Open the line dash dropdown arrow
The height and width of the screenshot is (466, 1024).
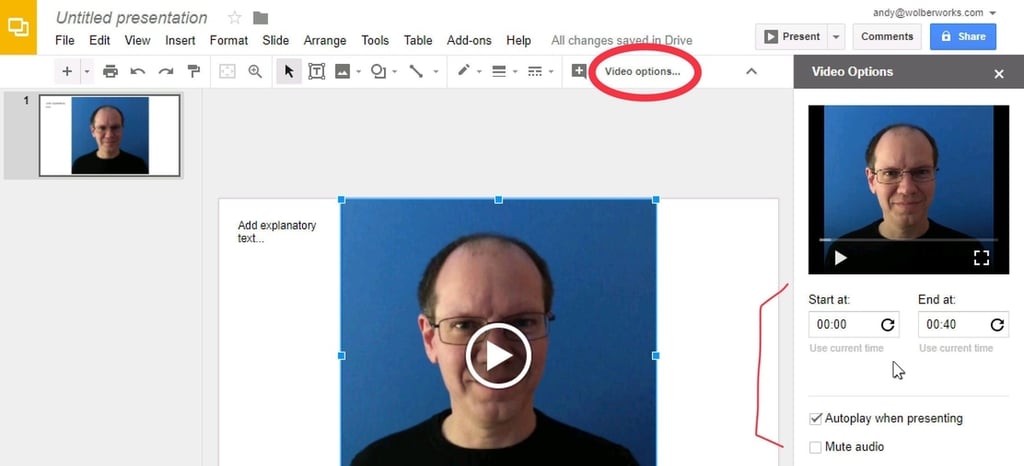coord(551,72)
